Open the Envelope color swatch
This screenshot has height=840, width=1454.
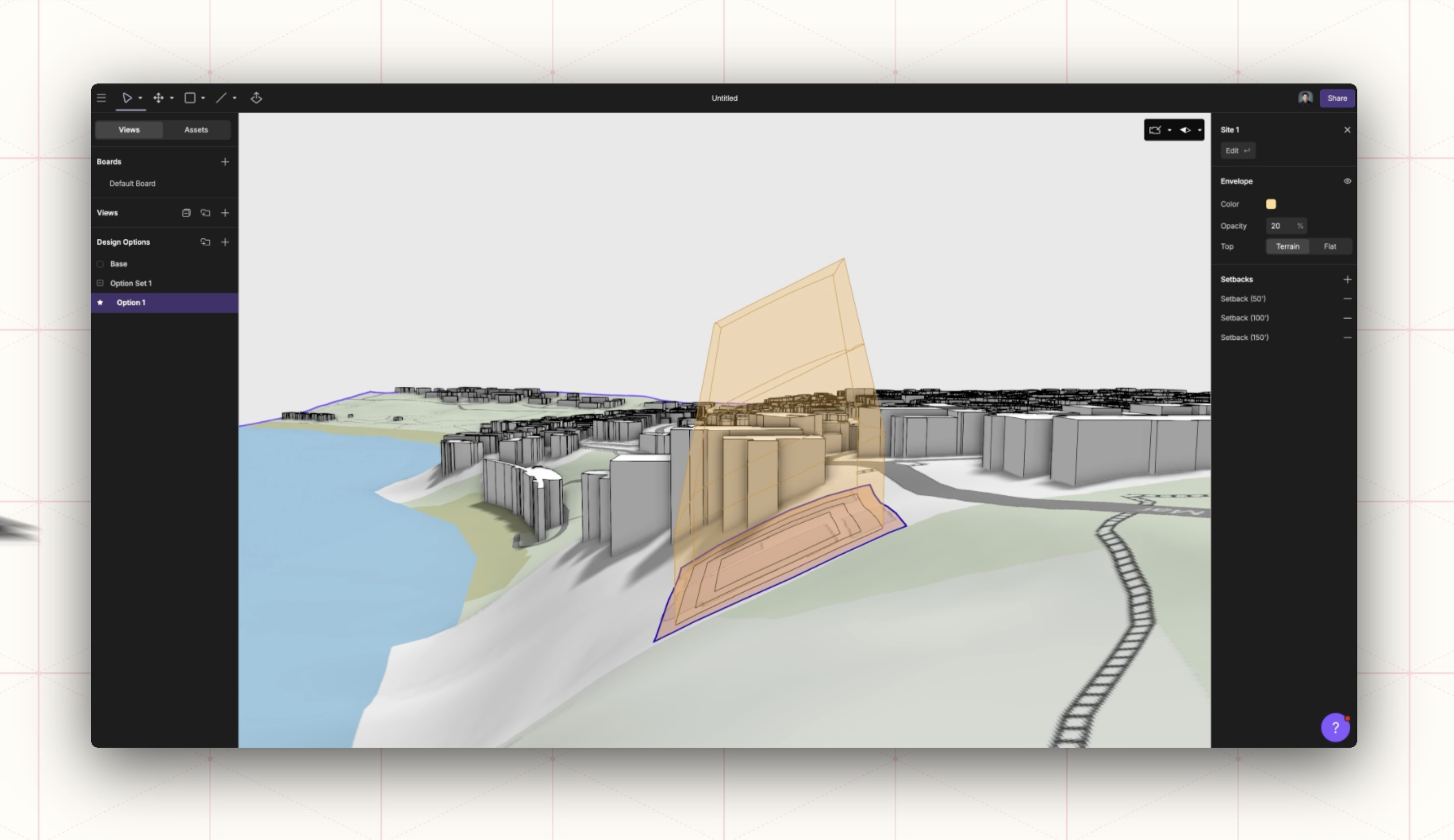1271,204
